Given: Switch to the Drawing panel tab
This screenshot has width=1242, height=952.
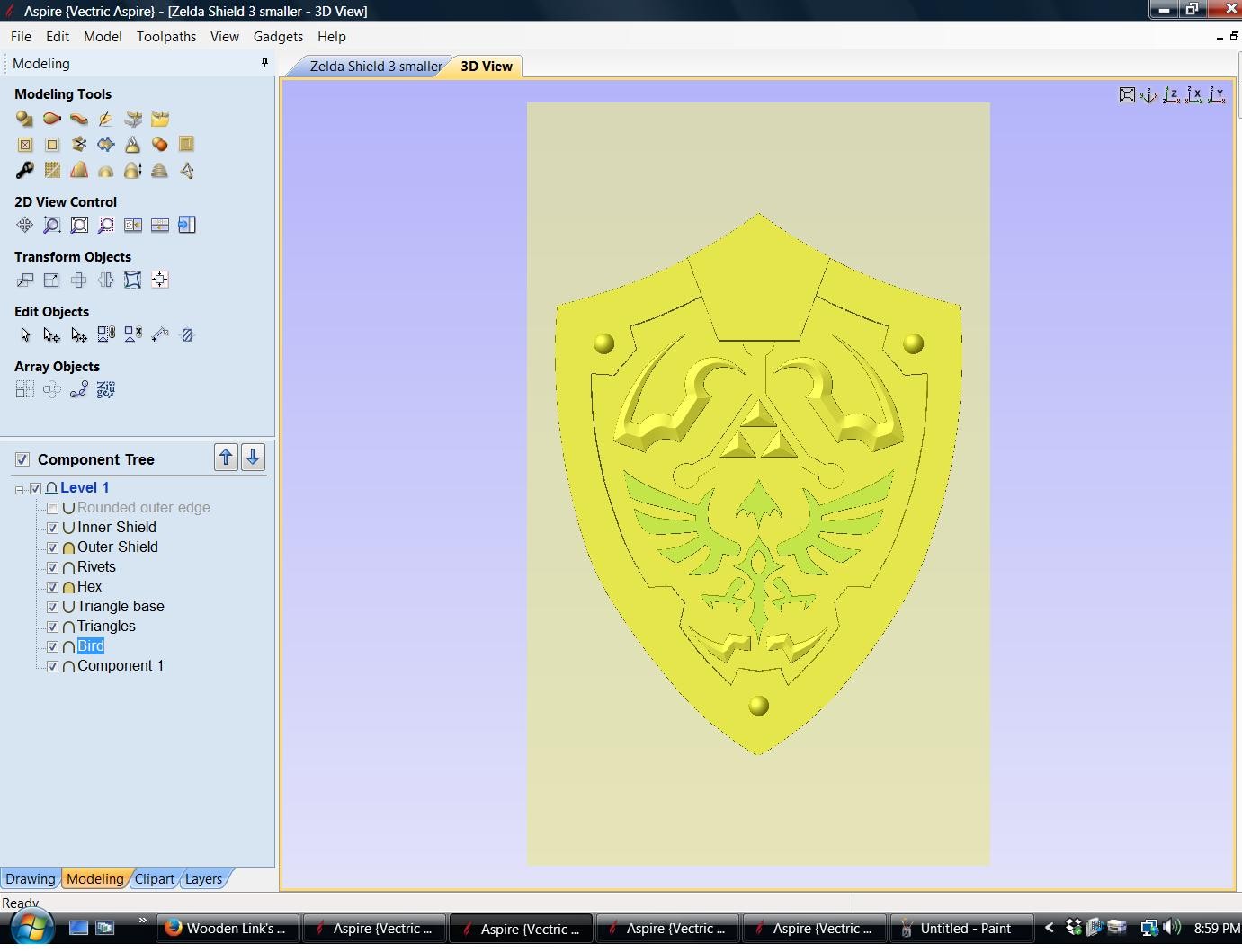Looking at the screenshot, I should coord(31,879).
